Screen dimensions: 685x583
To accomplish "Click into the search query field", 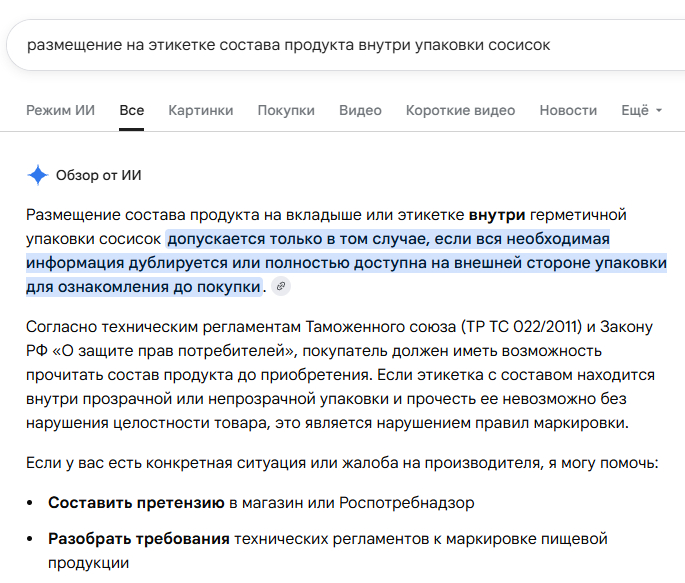I will [345, 45].
